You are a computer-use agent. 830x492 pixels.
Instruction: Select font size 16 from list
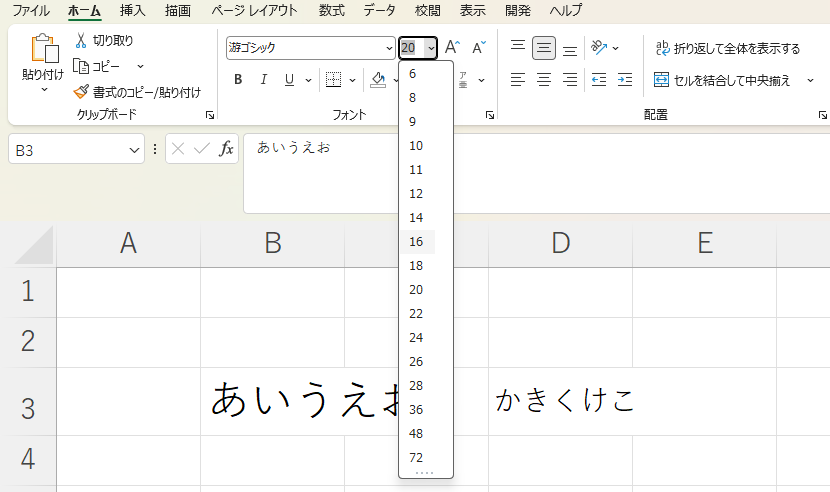point(418,242)
